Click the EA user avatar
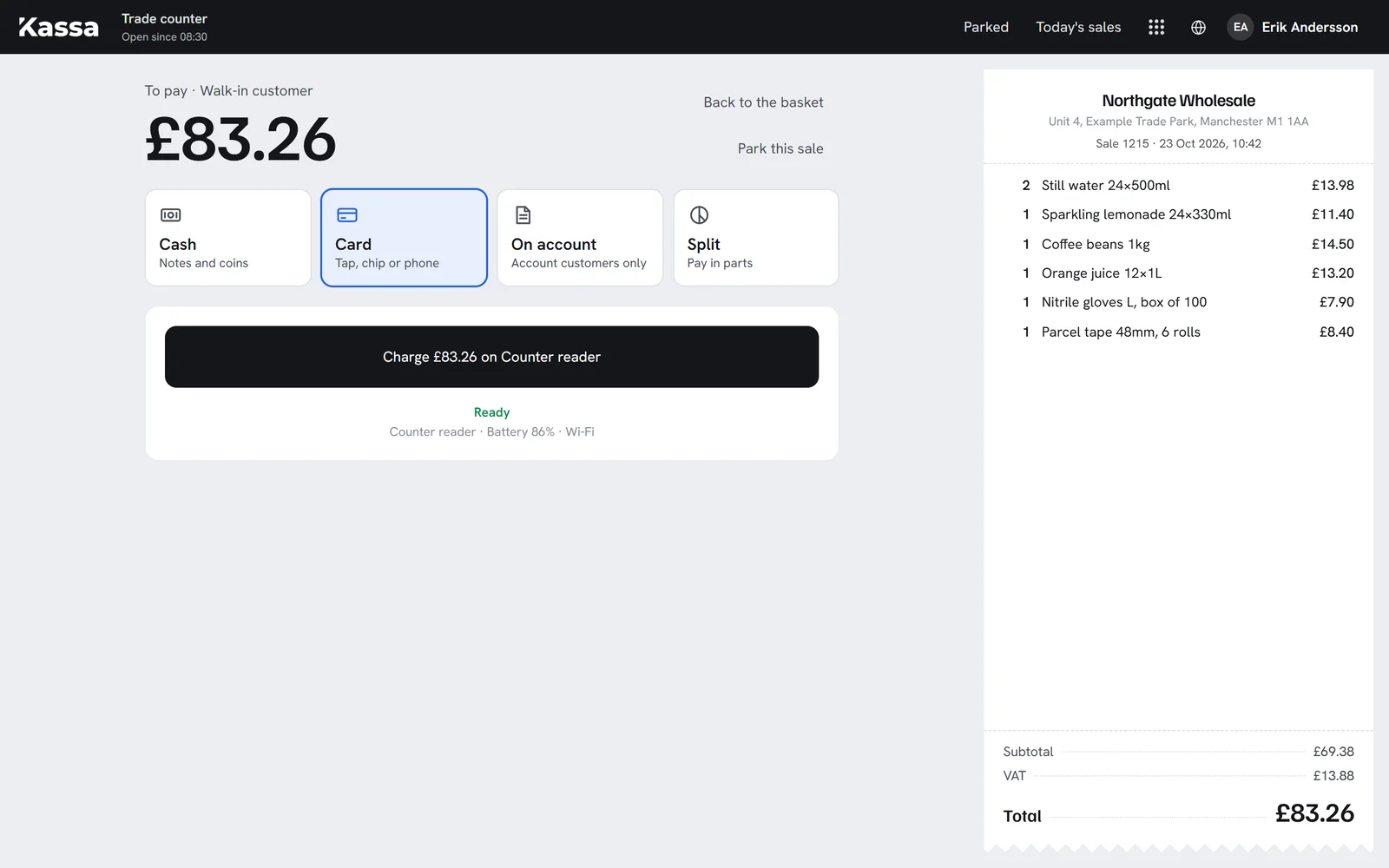The image size is (1389, 868). pos(1241,27)
